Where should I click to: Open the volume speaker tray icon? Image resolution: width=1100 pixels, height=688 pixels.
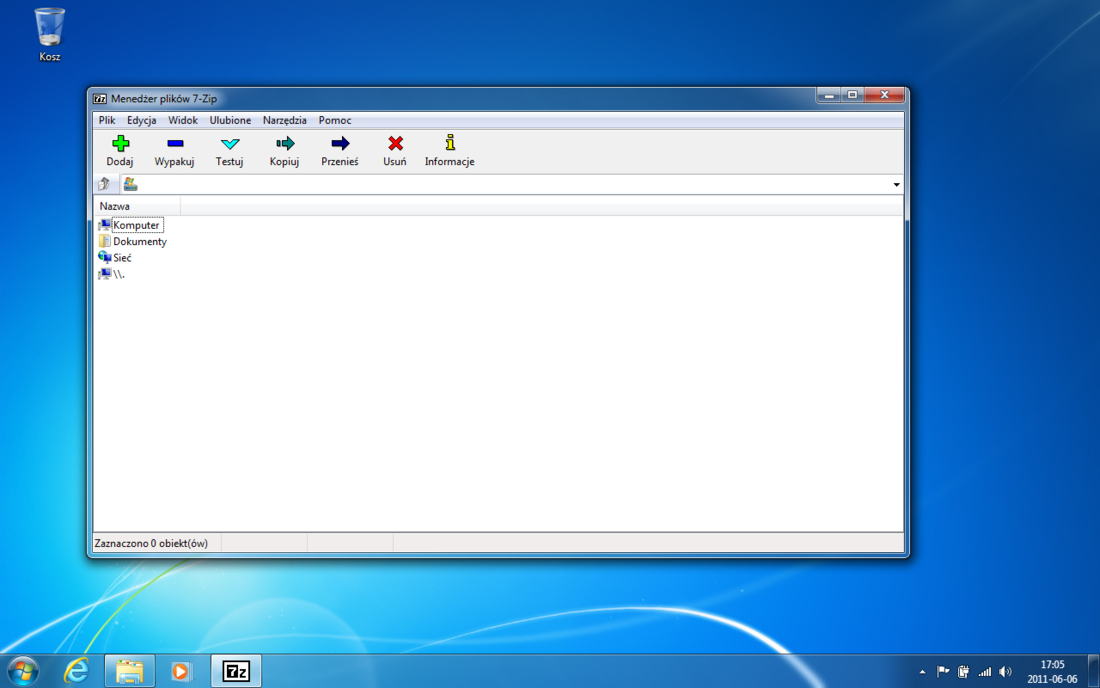click(1006, 672)
